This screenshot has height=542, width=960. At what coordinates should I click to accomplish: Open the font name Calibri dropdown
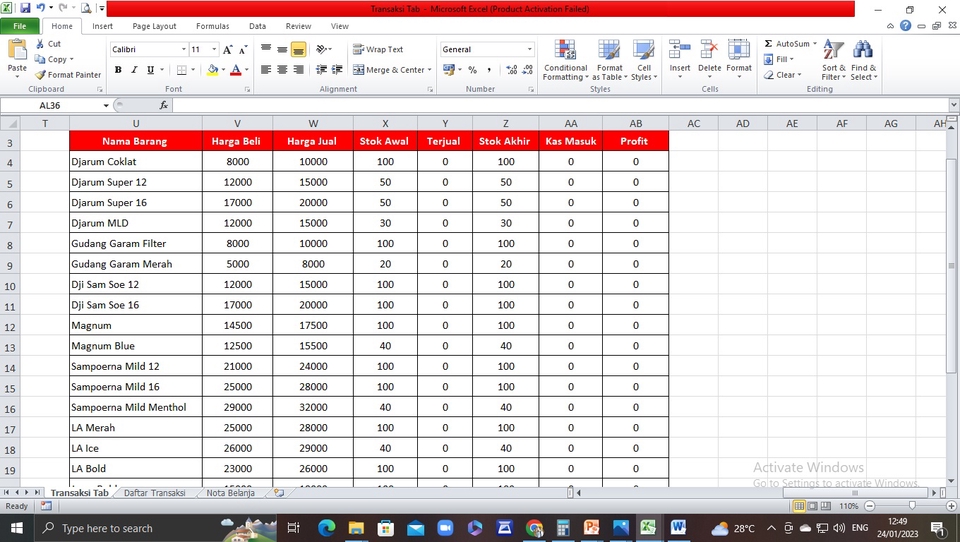pos(183,50)
